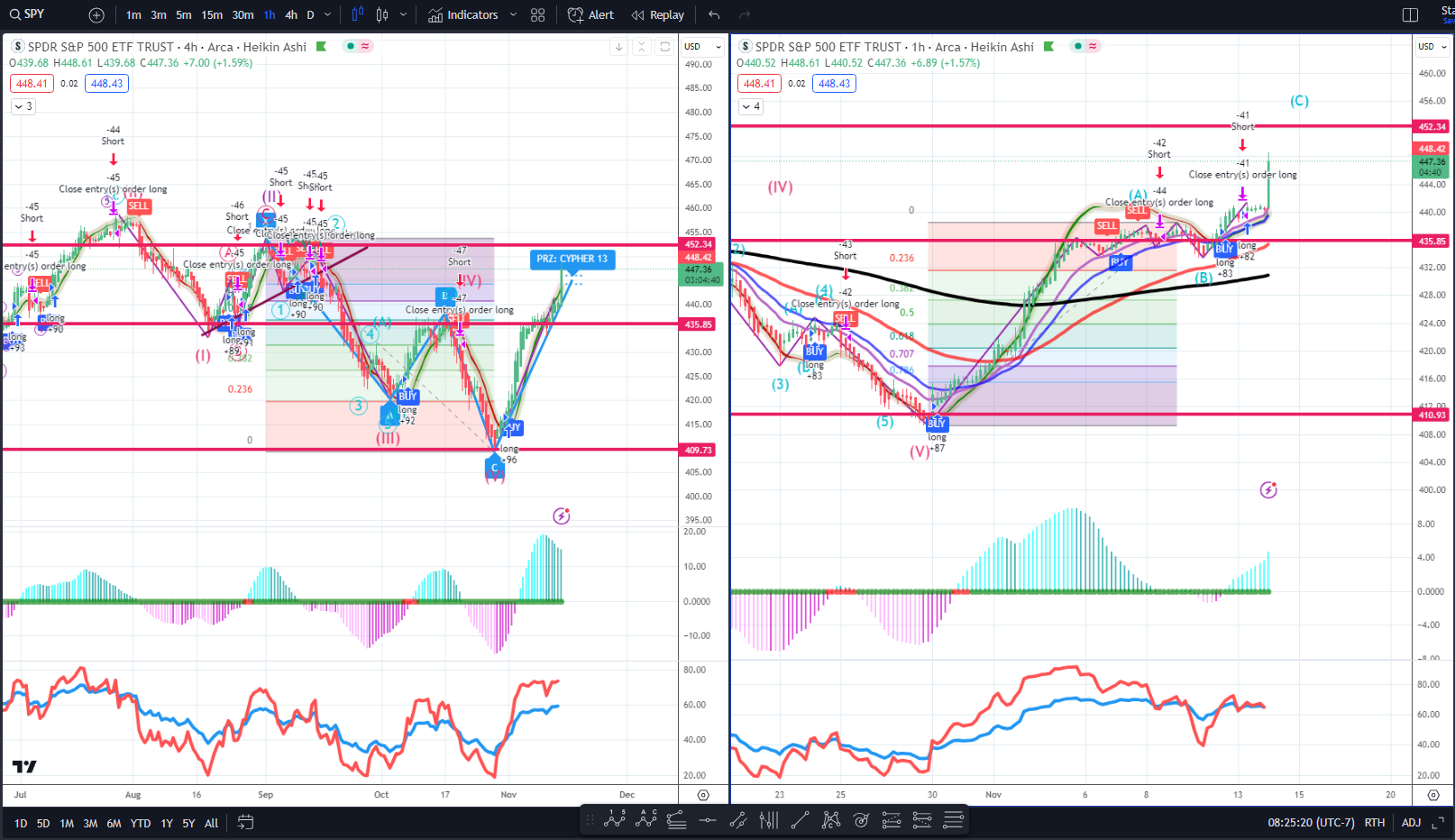Click the 08:25:20 (UTC-7) timezone clock
The width and height of the screenshot is (1455, 840).
coord(1311,823)
